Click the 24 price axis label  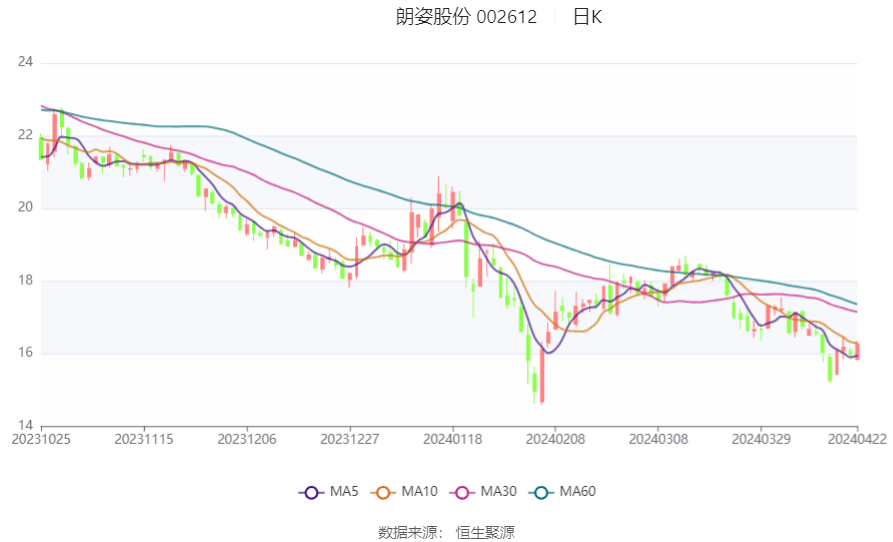point(26,62)
